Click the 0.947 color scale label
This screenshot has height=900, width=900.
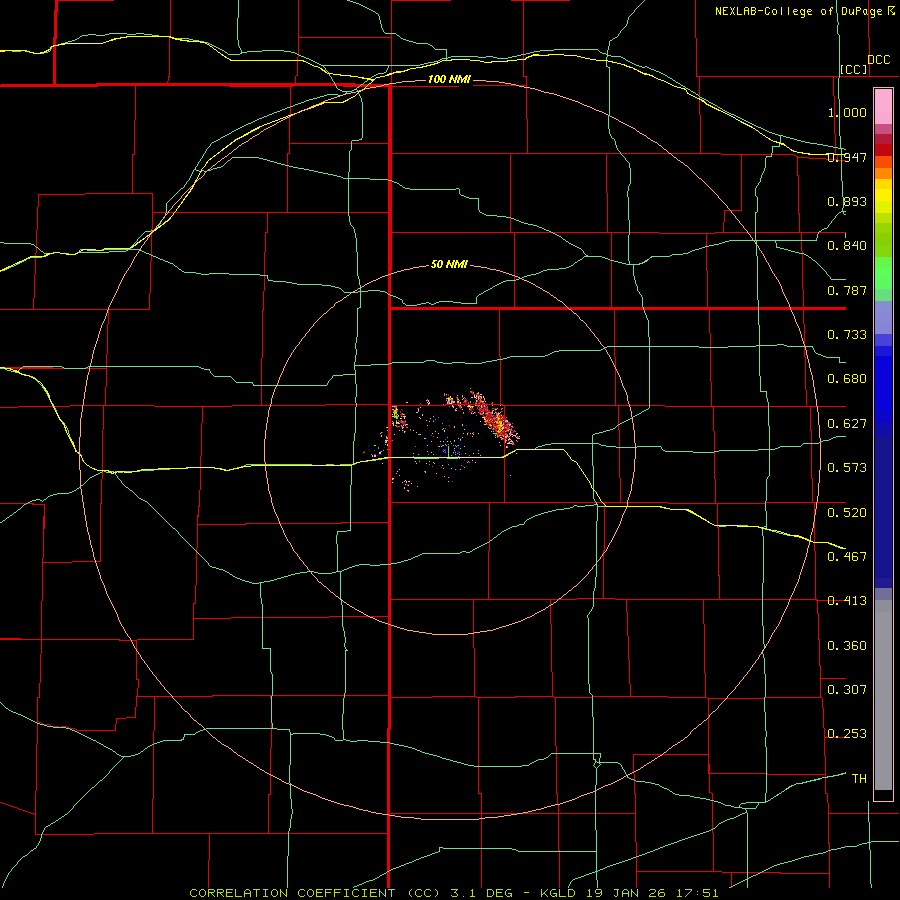(847, 157)
